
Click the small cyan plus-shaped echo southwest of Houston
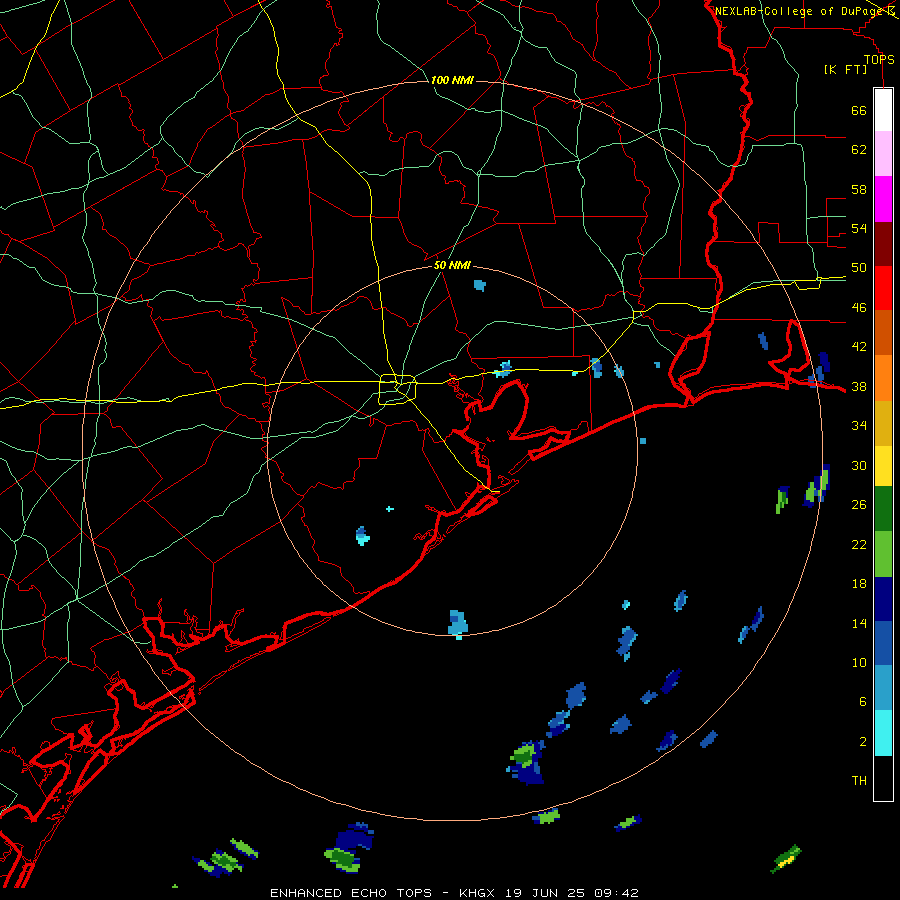click(390, 509)
